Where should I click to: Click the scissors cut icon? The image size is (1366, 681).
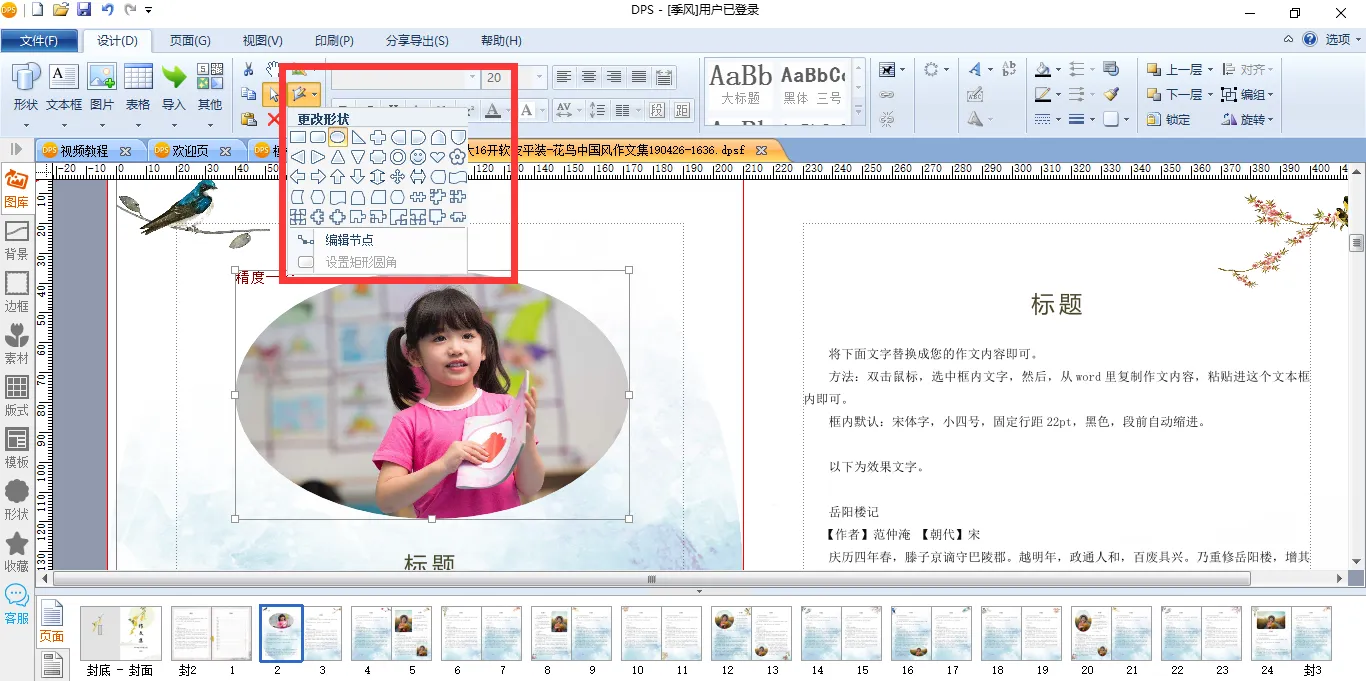[248, 69]
